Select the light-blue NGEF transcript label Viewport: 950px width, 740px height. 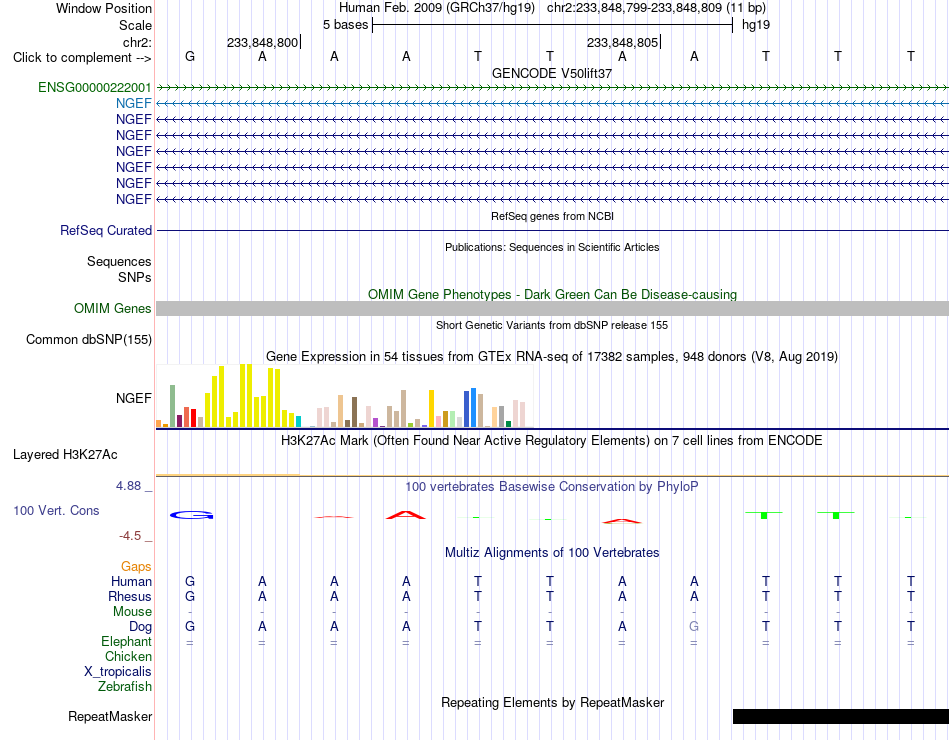(x=133, y=103)
